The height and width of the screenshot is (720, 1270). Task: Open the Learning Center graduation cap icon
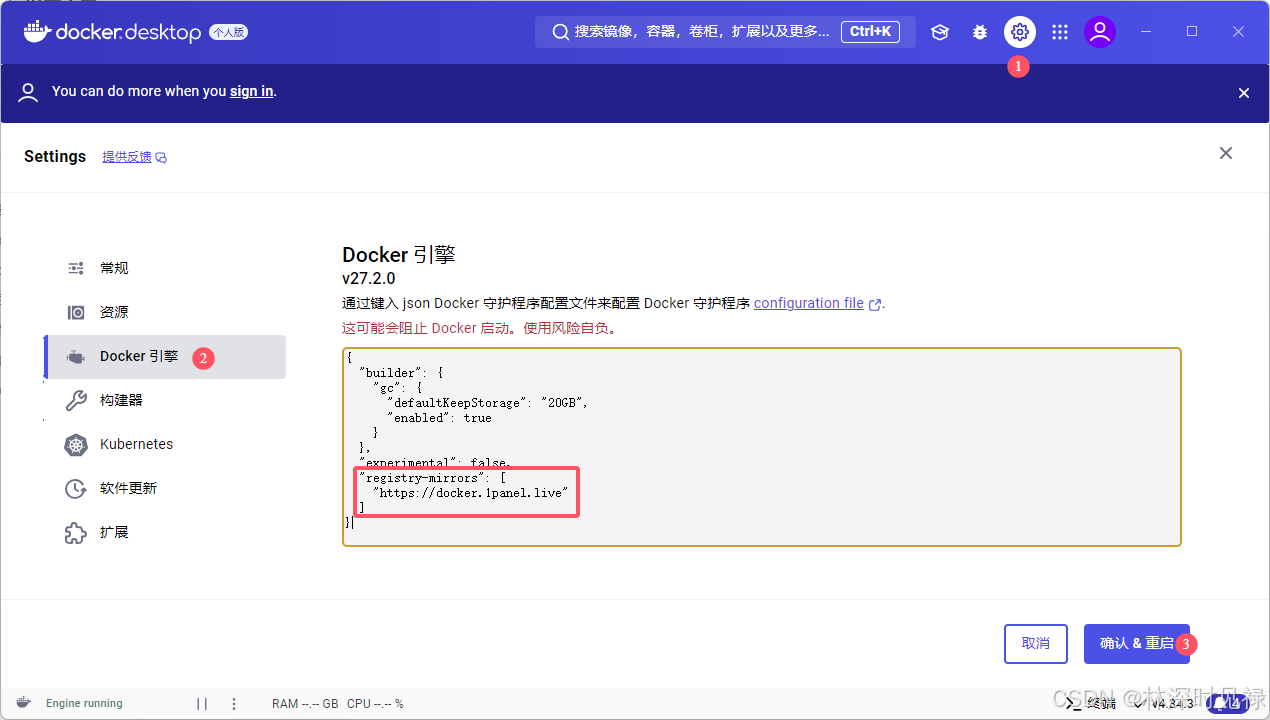pos(940,32)
